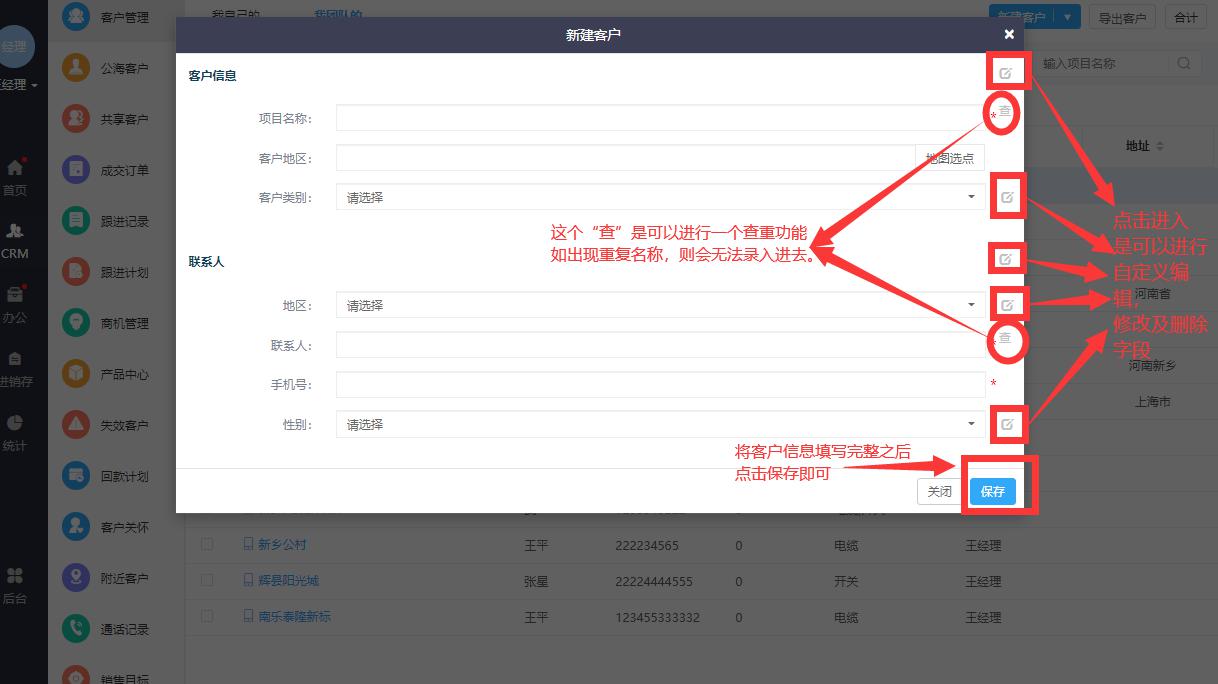Click the 开关 cell in the table
This screenshot has height=684, width=1218.
846,581
